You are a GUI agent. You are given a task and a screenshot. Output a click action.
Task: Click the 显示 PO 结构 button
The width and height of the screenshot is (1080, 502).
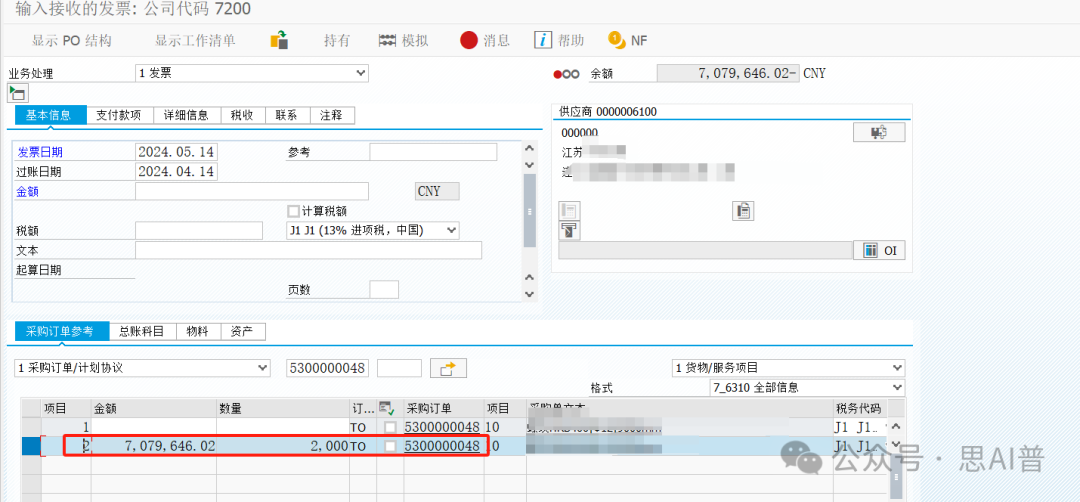coord(71,41)
